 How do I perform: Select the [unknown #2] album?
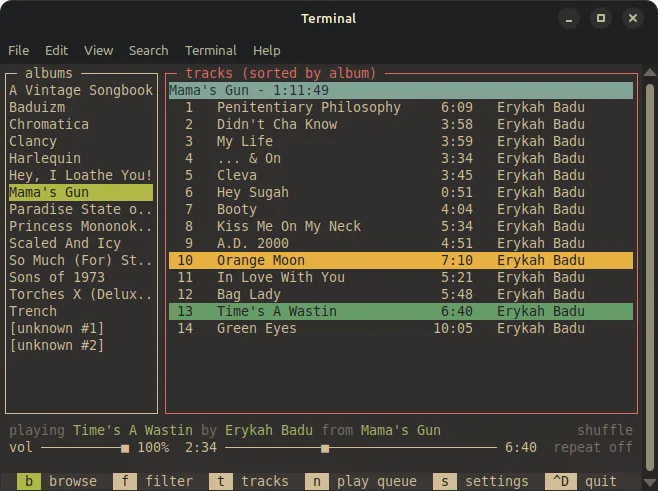81,345
